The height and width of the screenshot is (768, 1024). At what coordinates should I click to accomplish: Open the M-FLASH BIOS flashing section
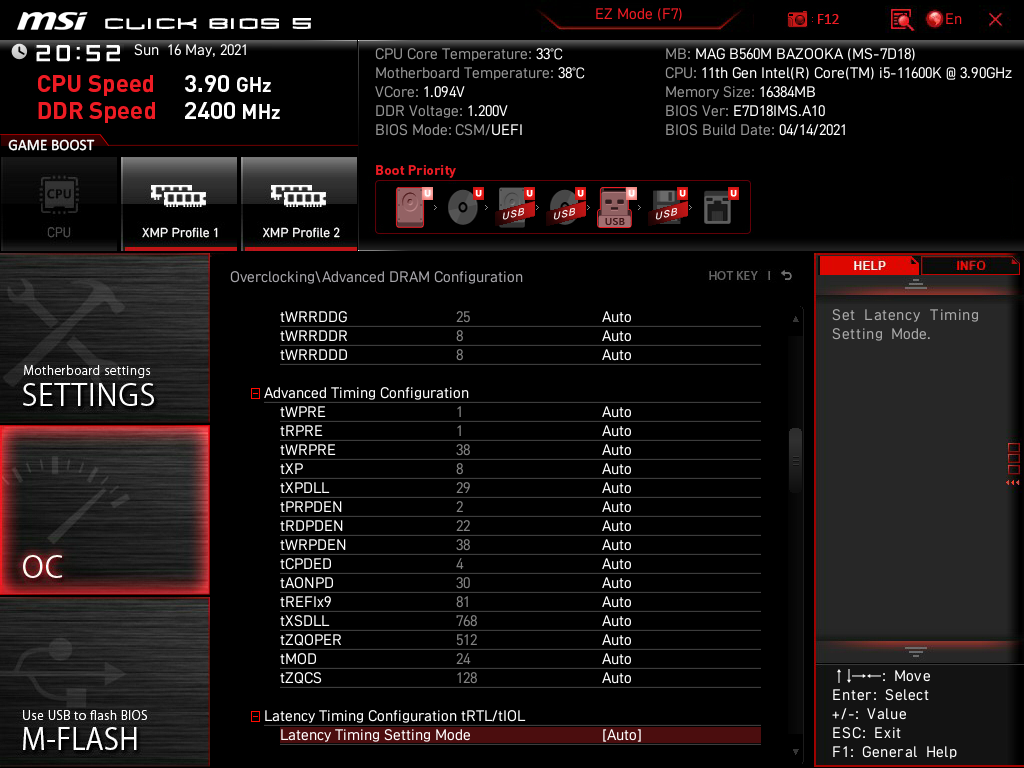[104, 682]
